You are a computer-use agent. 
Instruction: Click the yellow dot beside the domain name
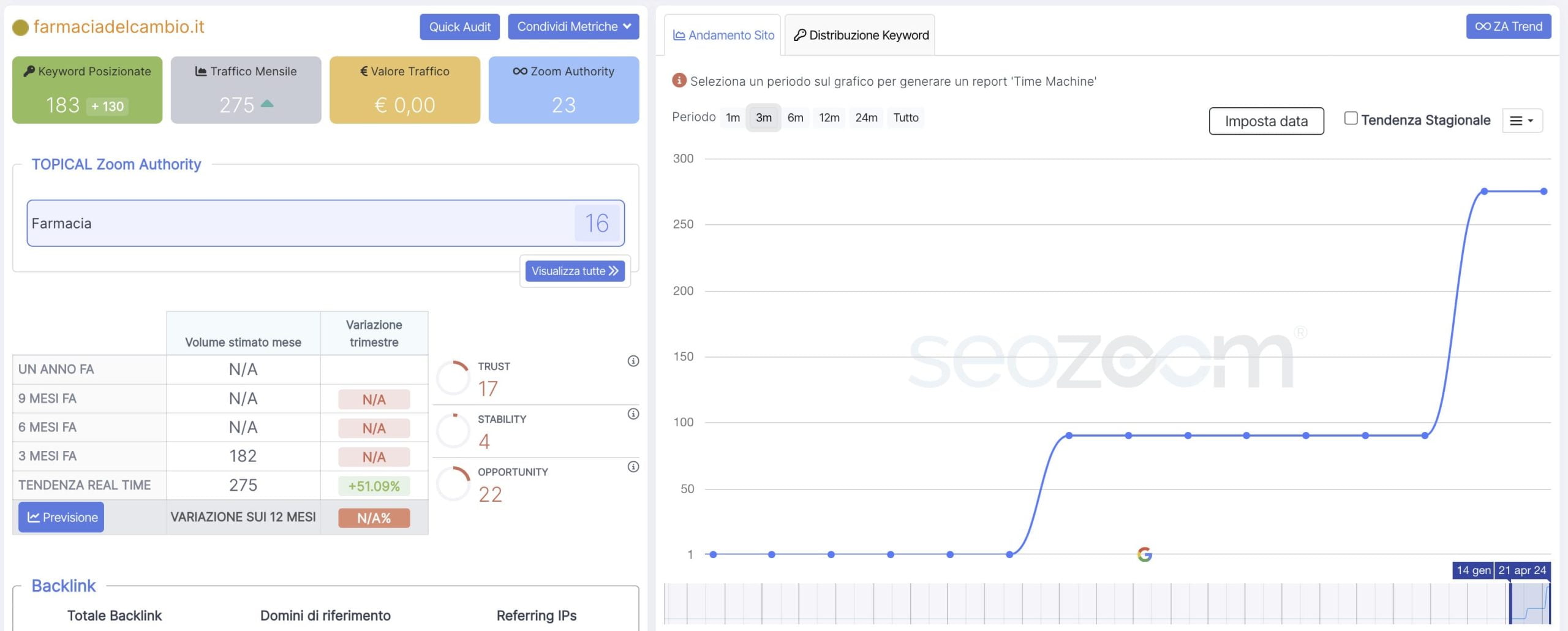[x=20, y=28]
